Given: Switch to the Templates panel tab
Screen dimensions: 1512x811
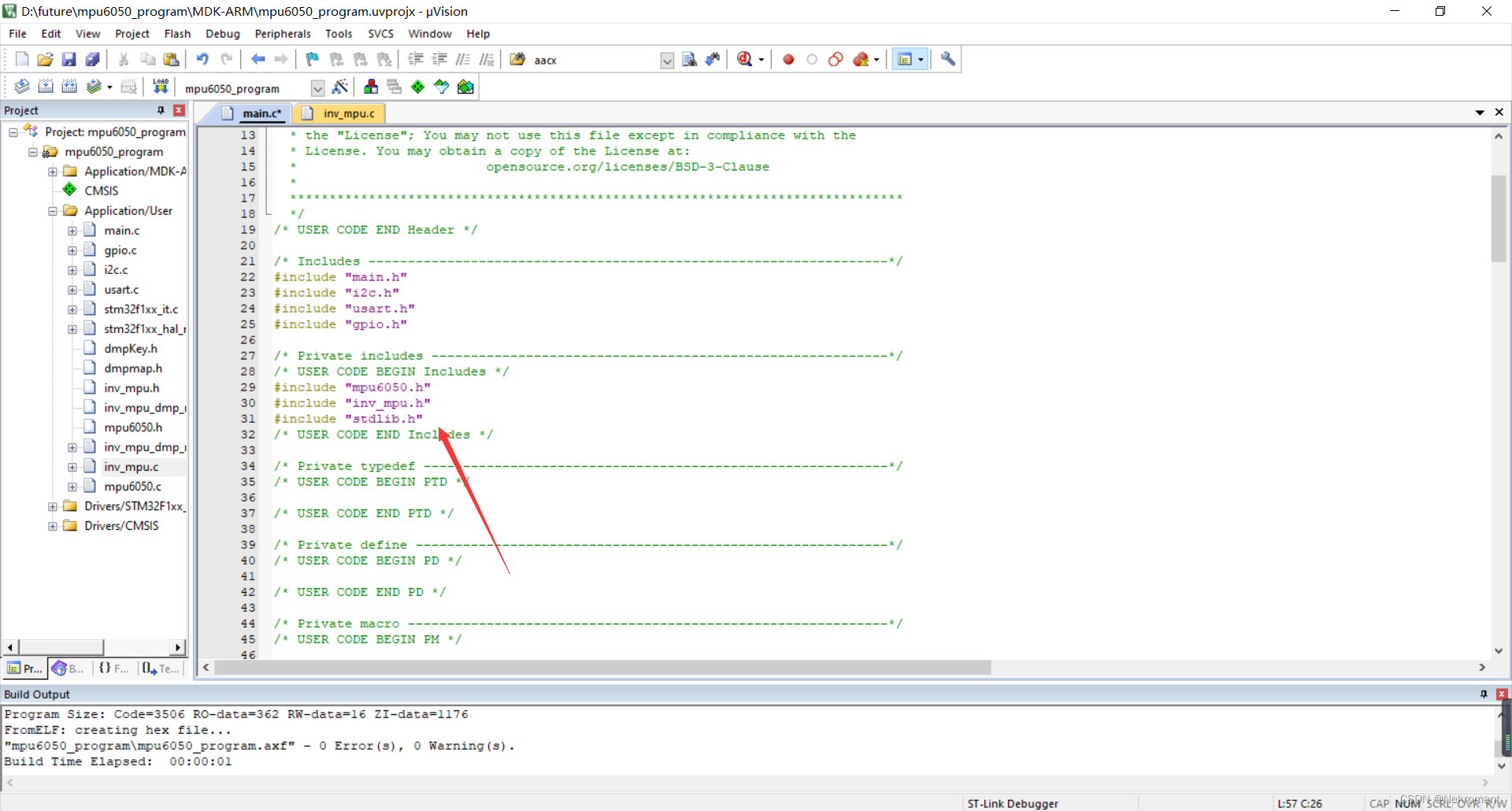Looking at the screenshot, I should 161,668.
